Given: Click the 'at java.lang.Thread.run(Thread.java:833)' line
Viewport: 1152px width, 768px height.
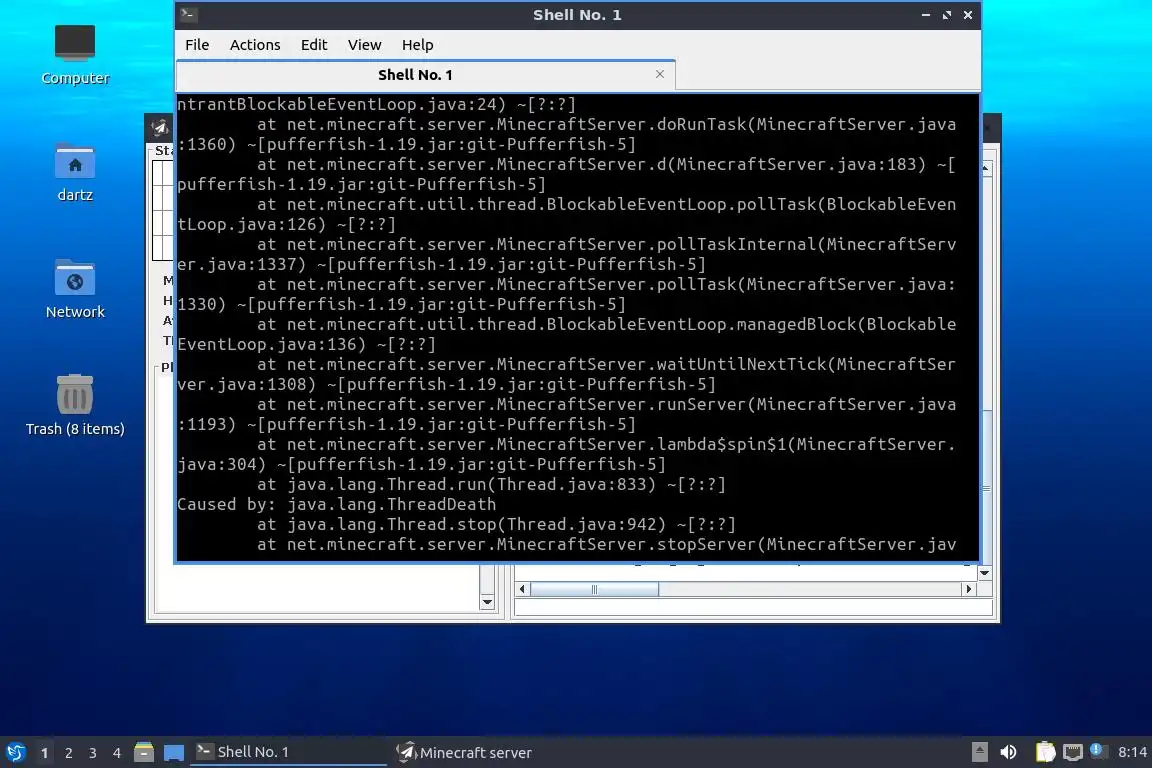Looking at the screenshot, I should point(492,484).
